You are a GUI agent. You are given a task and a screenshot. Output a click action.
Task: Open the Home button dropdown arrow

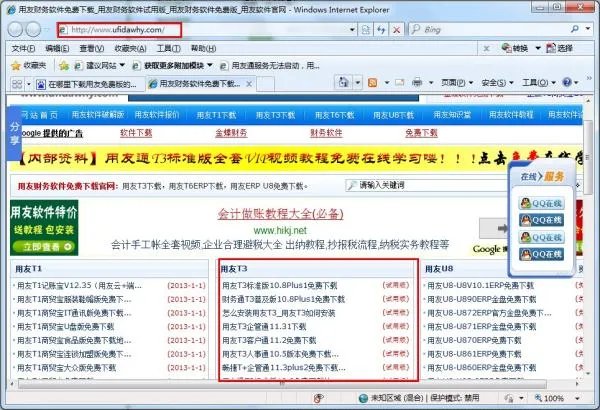[358, 82]
